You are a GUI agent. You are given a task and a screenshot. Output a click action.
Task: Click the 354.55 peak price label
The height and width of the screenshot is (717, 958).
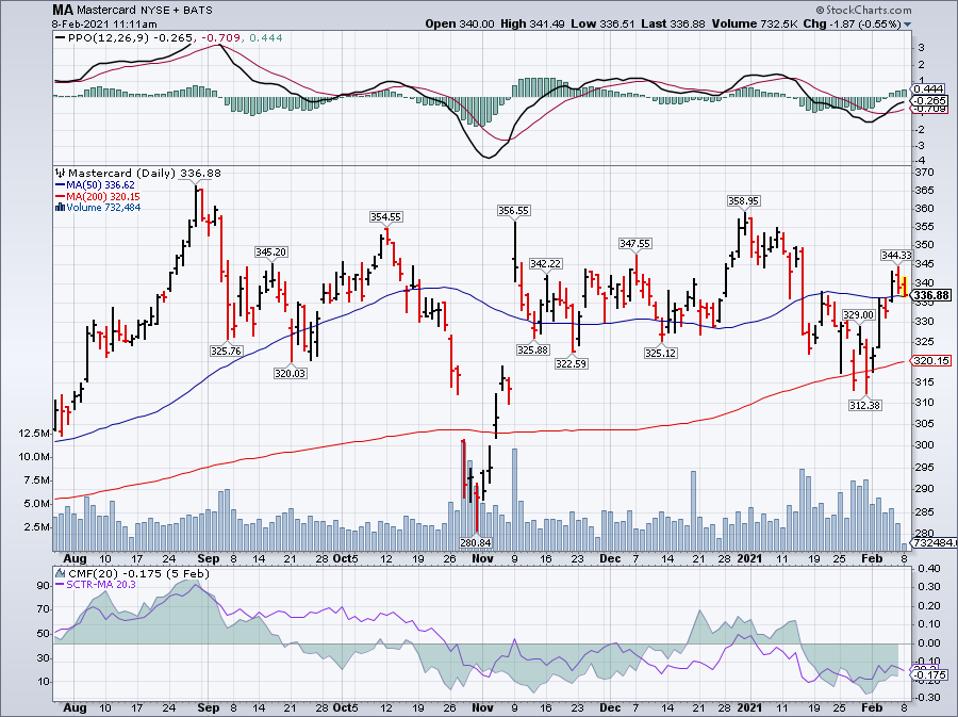pos(386,217)
